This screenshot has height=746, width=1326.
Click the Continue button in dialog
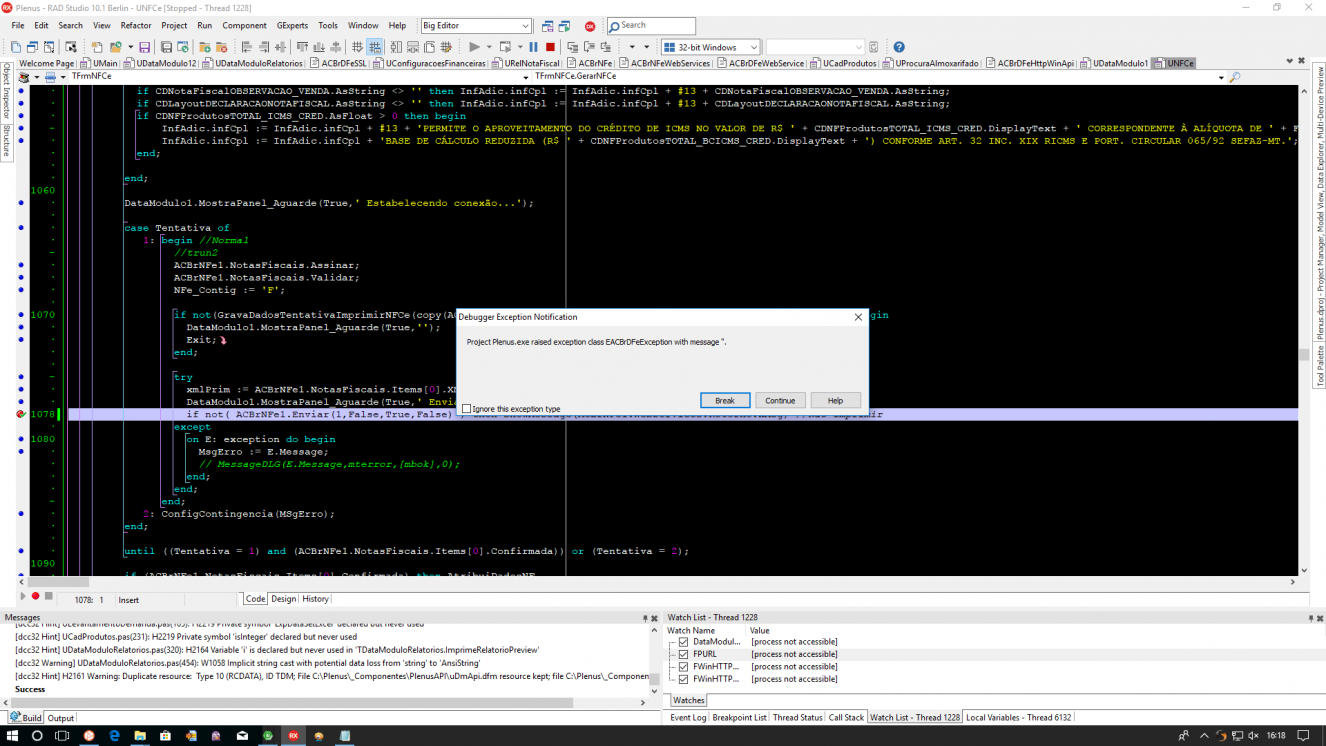[x=780, y=400]
